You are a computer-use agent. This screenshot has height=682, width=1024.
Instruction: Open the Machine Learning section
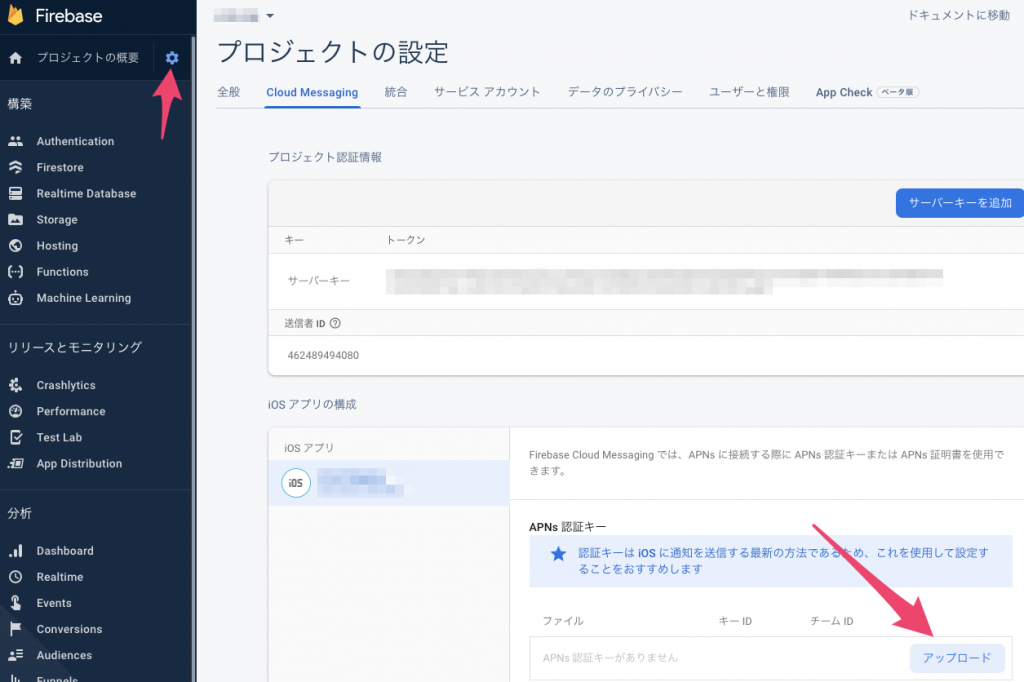84,298
